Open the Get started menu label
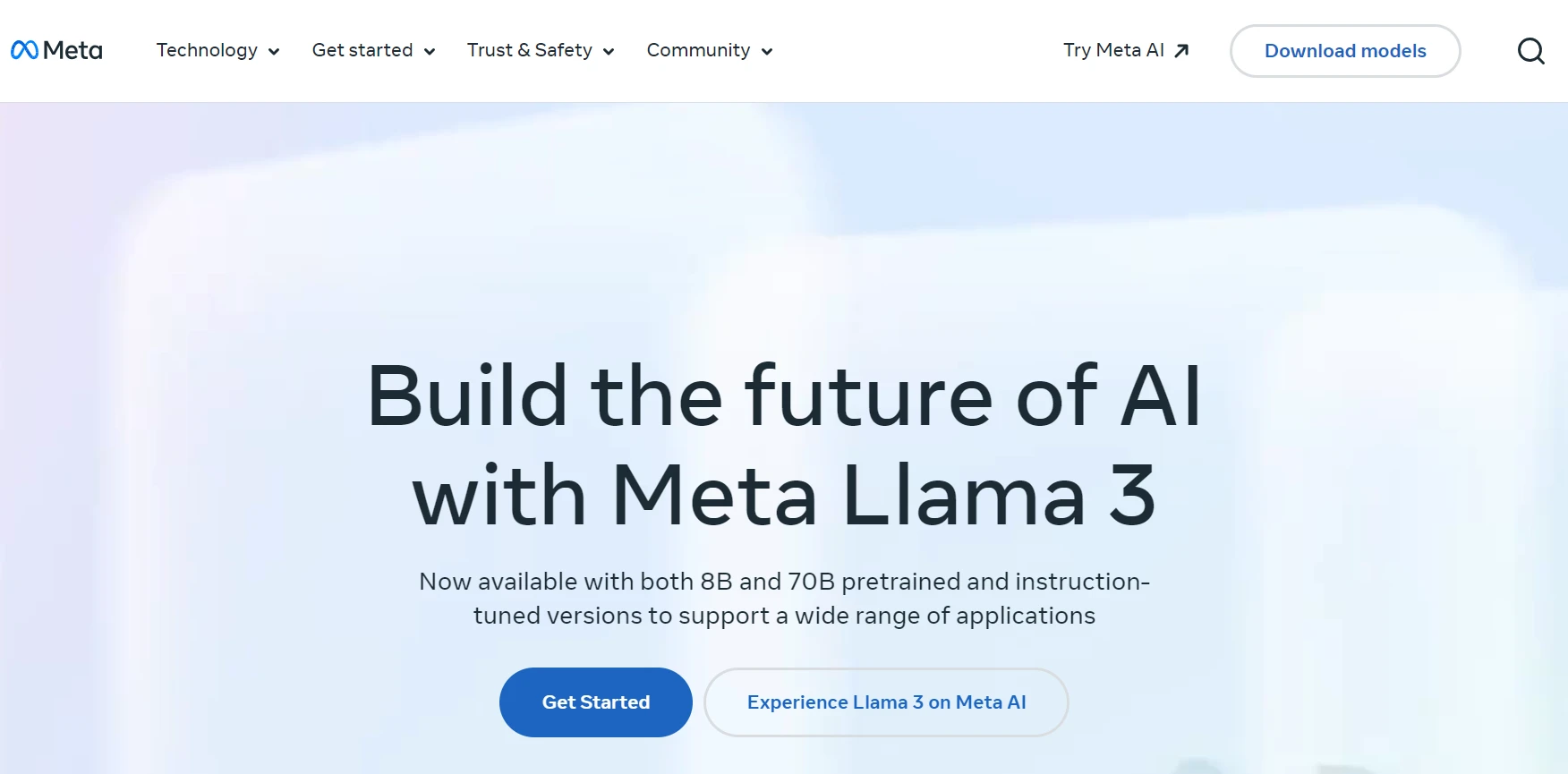The width and height of the screenshot is (1568, 774). 362,50
